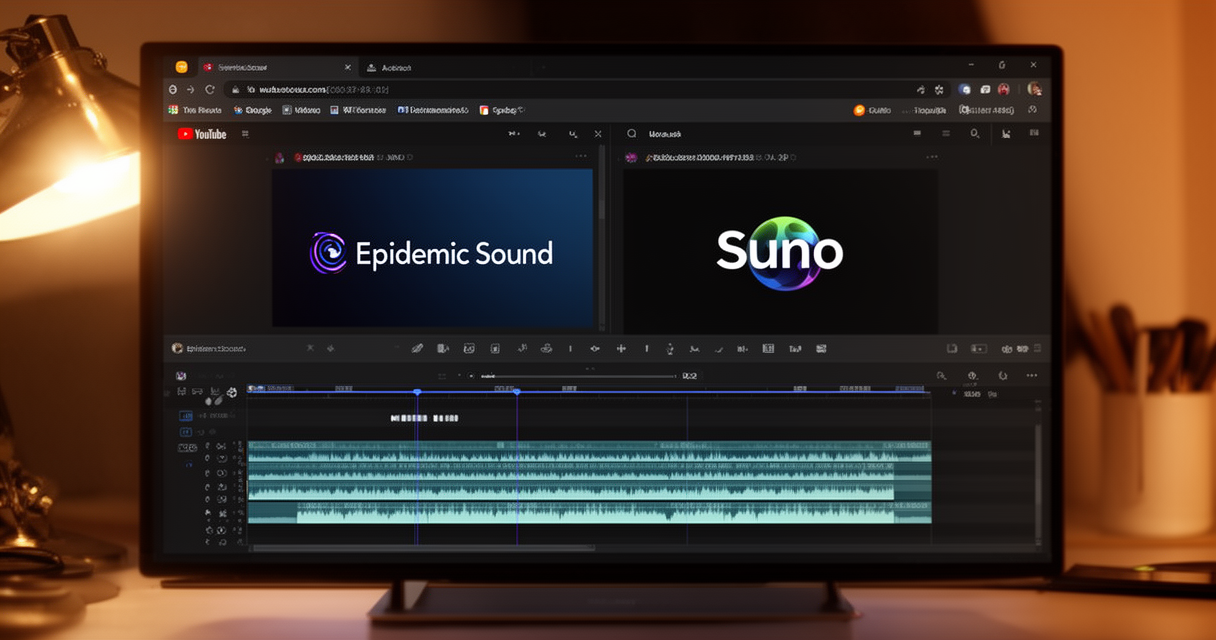This screenshot has width=1216, height=640.
Task: Click the plus-shaped icon in the editor toolbar
Action: 621,349
